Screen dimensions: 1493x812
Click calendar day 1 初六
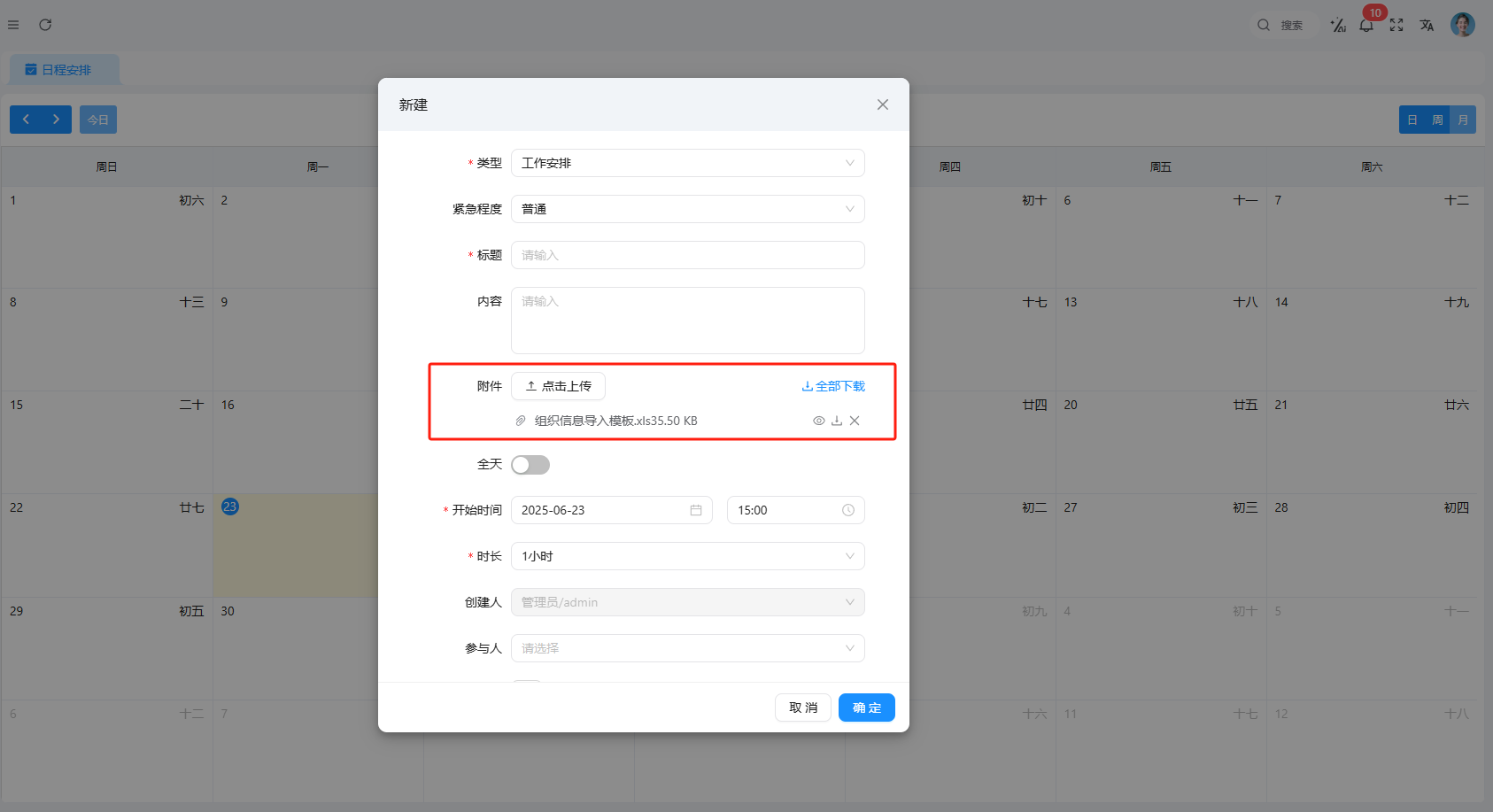107,237
